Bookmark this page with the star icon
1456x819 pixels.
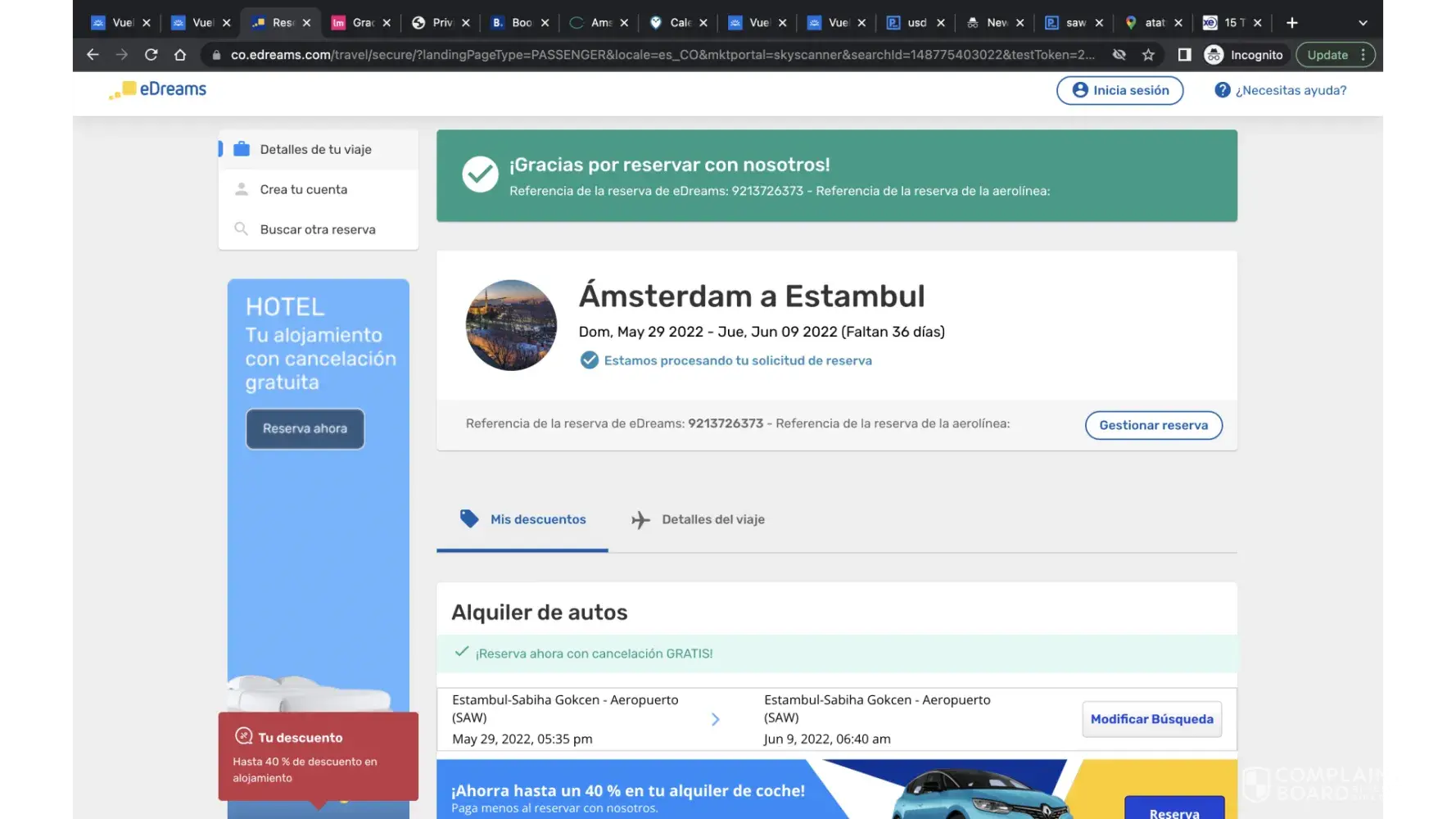pyautogui.click(x=1148, y=55)
